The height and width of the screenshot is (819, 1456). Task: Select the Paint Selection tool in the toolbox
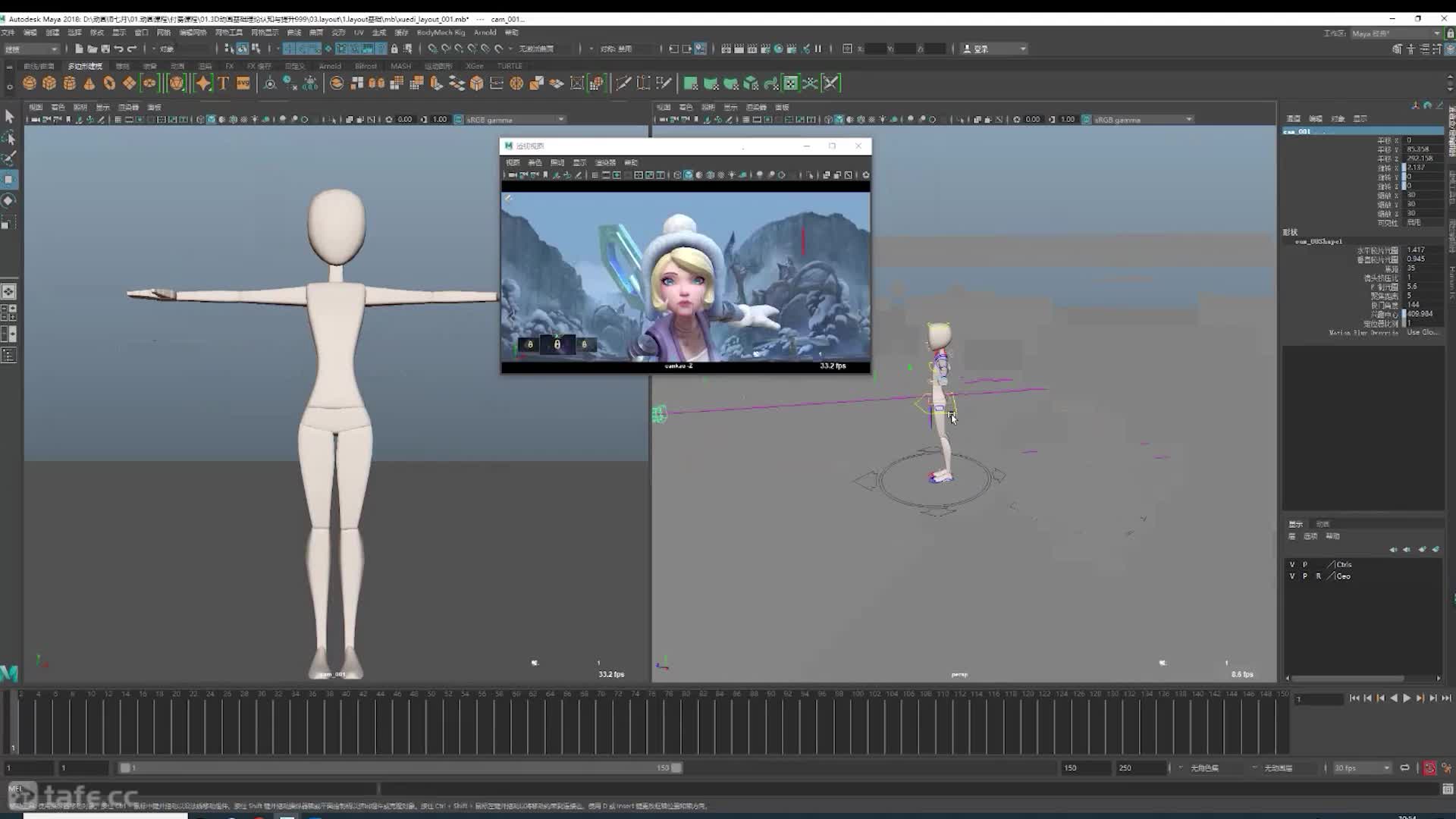pos(9,158)
